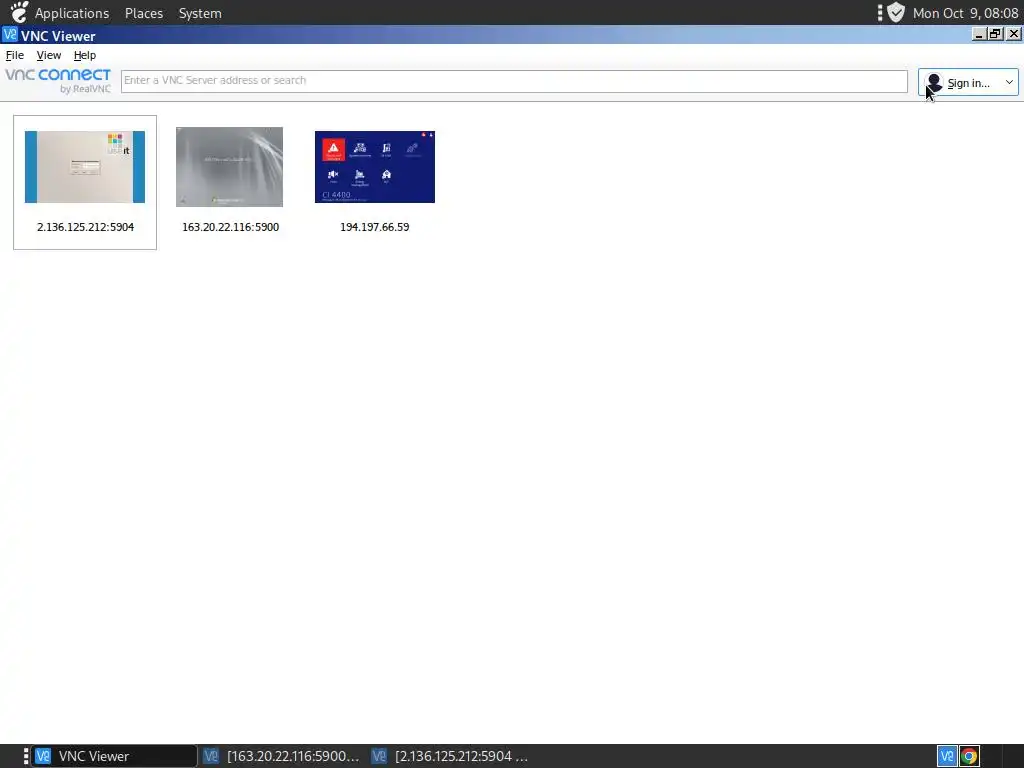The width and height of the screenshot is (1024, 768).
Task: Click the VNC Connect by RealVNC logo
Action: click(58, 80)
